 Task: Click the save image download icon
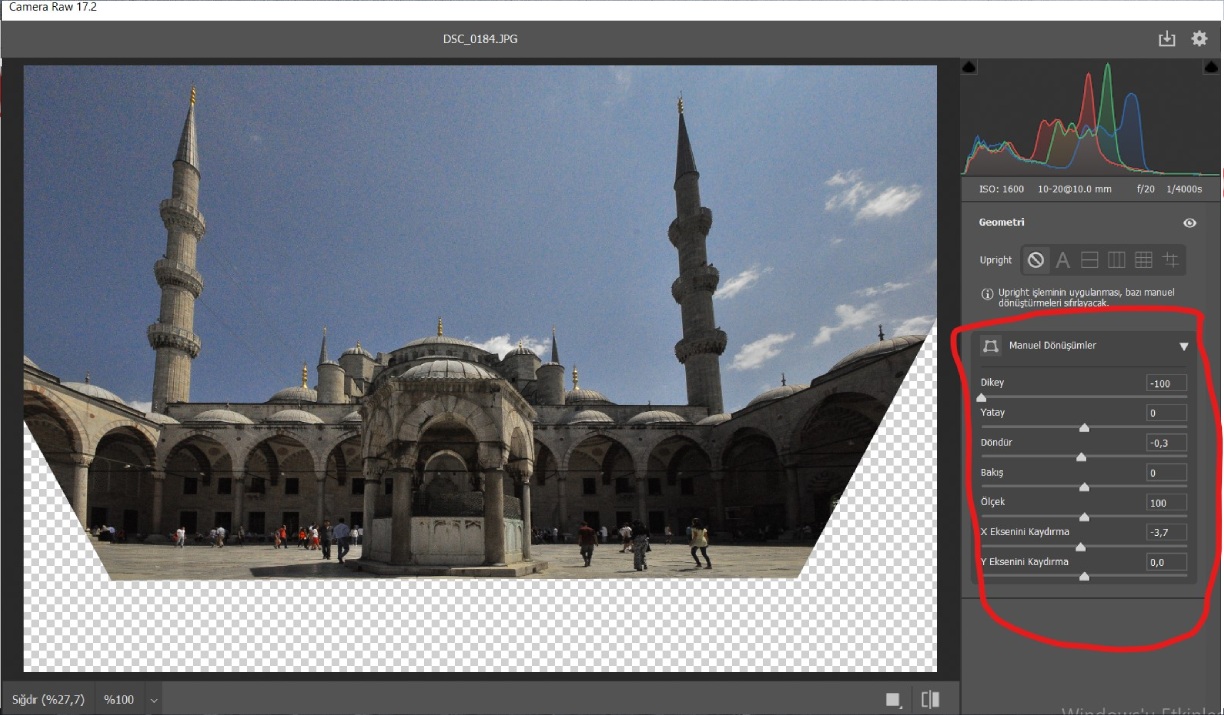(x=1166, y=39)
